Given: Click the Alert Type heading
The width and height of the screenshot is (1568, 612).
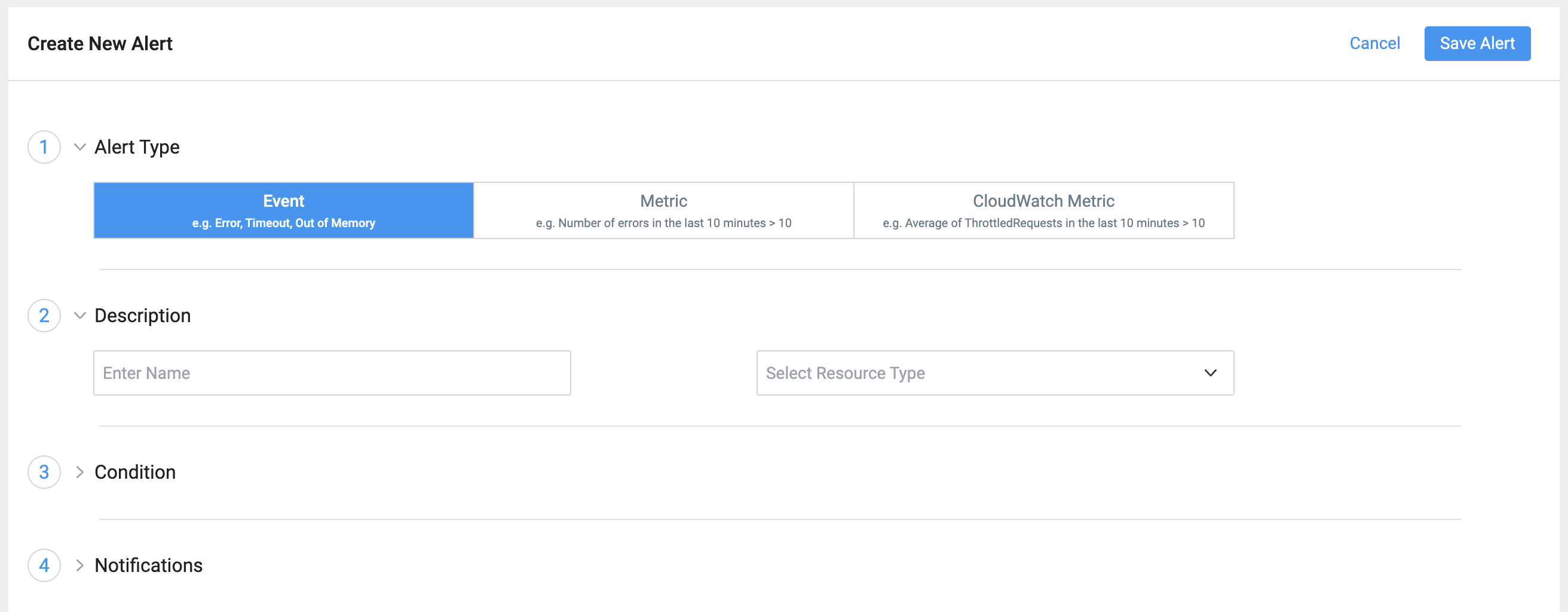Looking at the screenshot, I should 137,148.
